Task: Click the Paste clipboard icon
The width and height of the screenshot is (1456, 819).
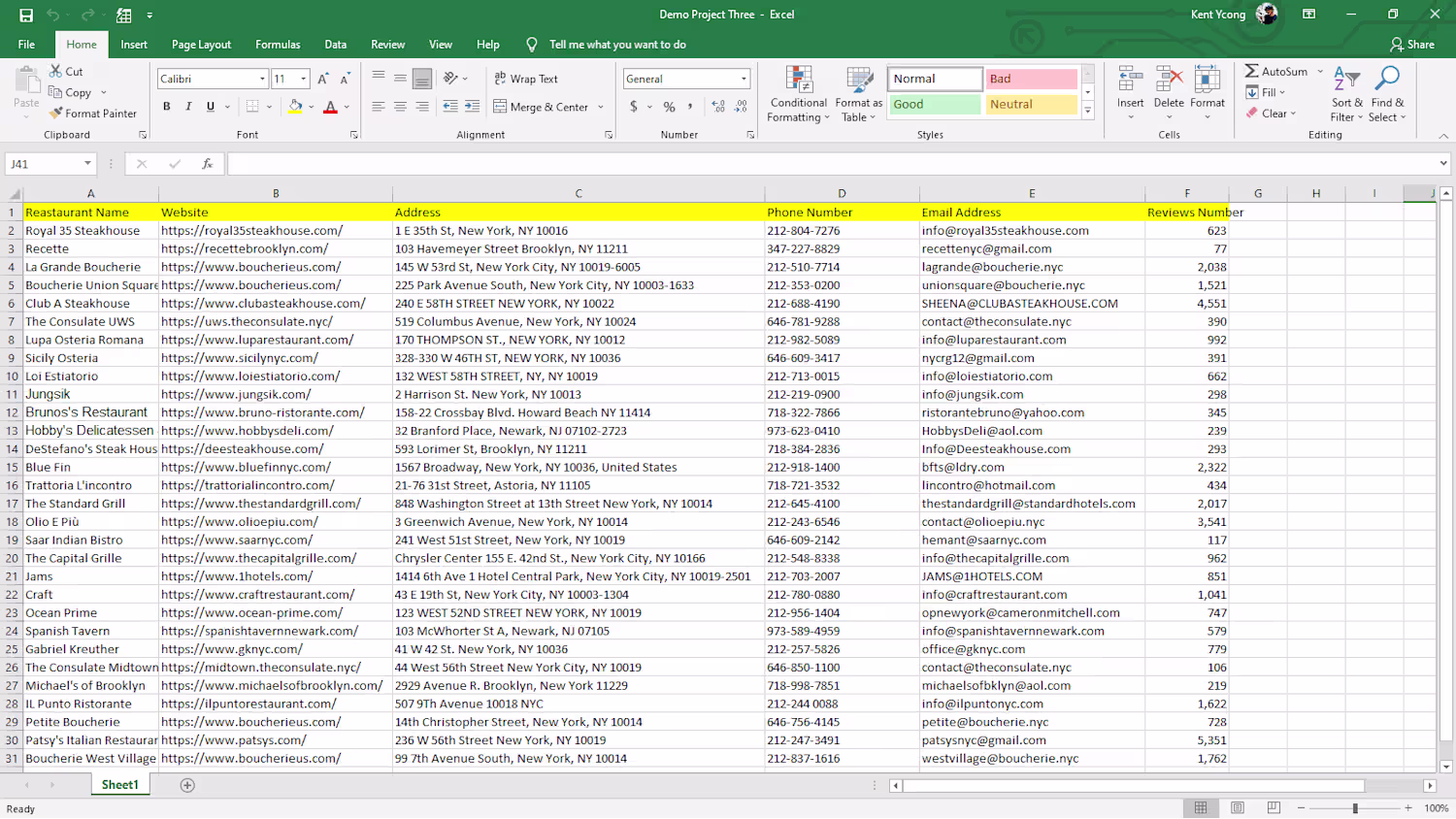Action: tap(26, 80)
